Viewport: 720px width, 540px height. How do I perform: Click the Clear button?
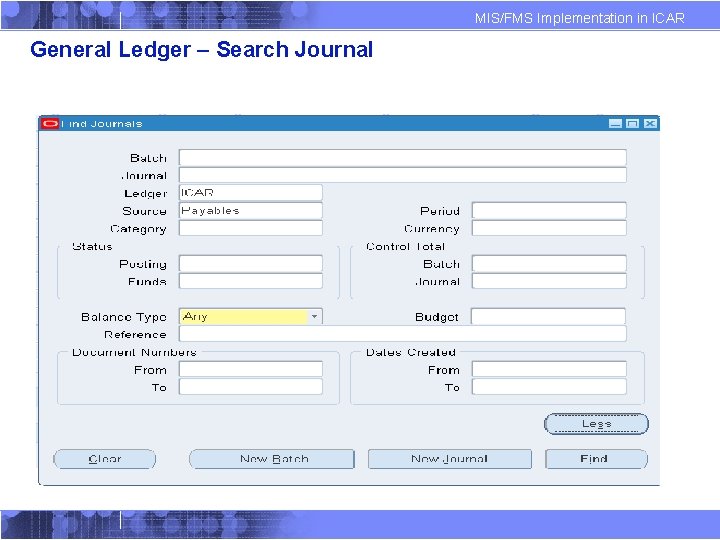pyautogui.click(x=105, y=459)
